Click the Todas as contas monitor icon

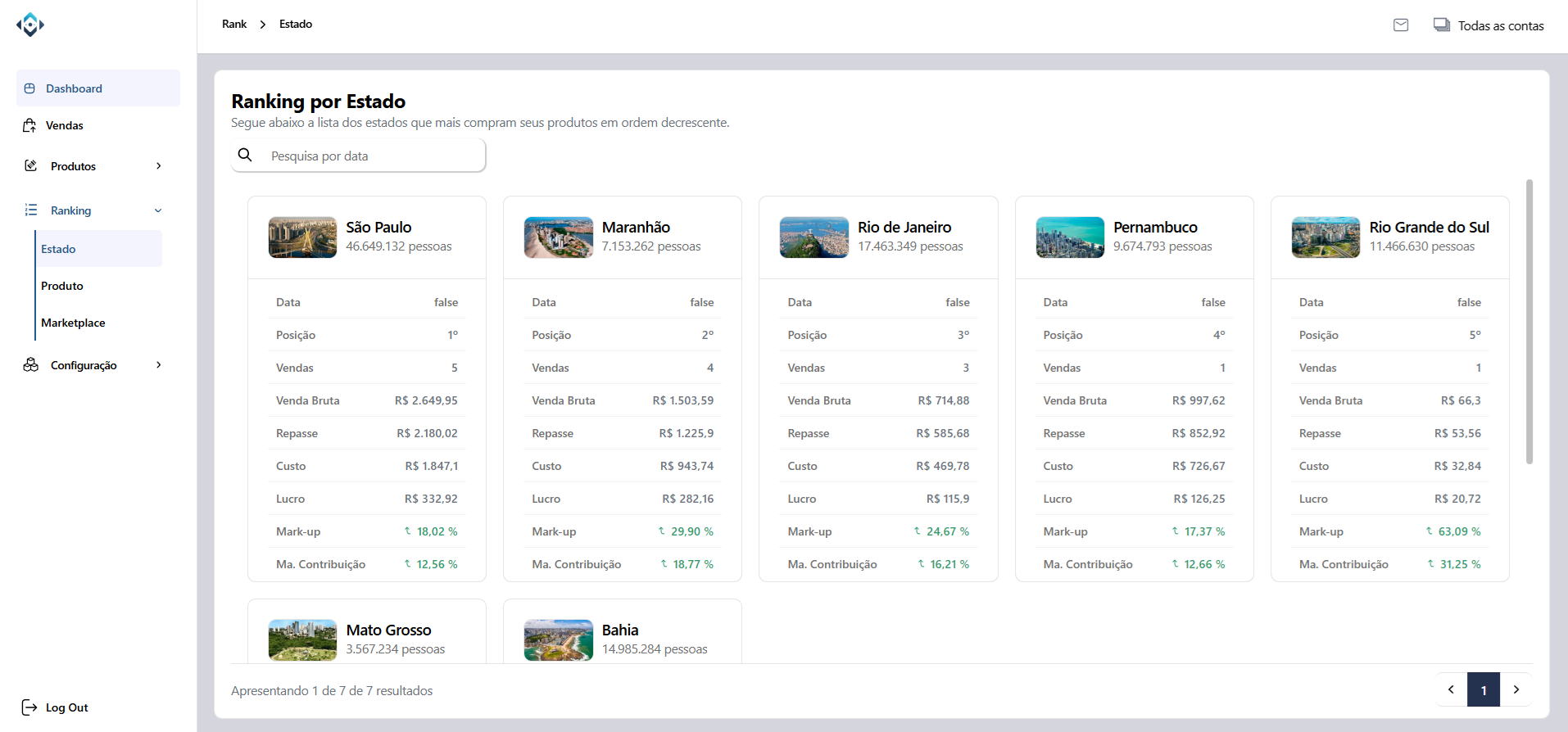[x=1441, y=25]
